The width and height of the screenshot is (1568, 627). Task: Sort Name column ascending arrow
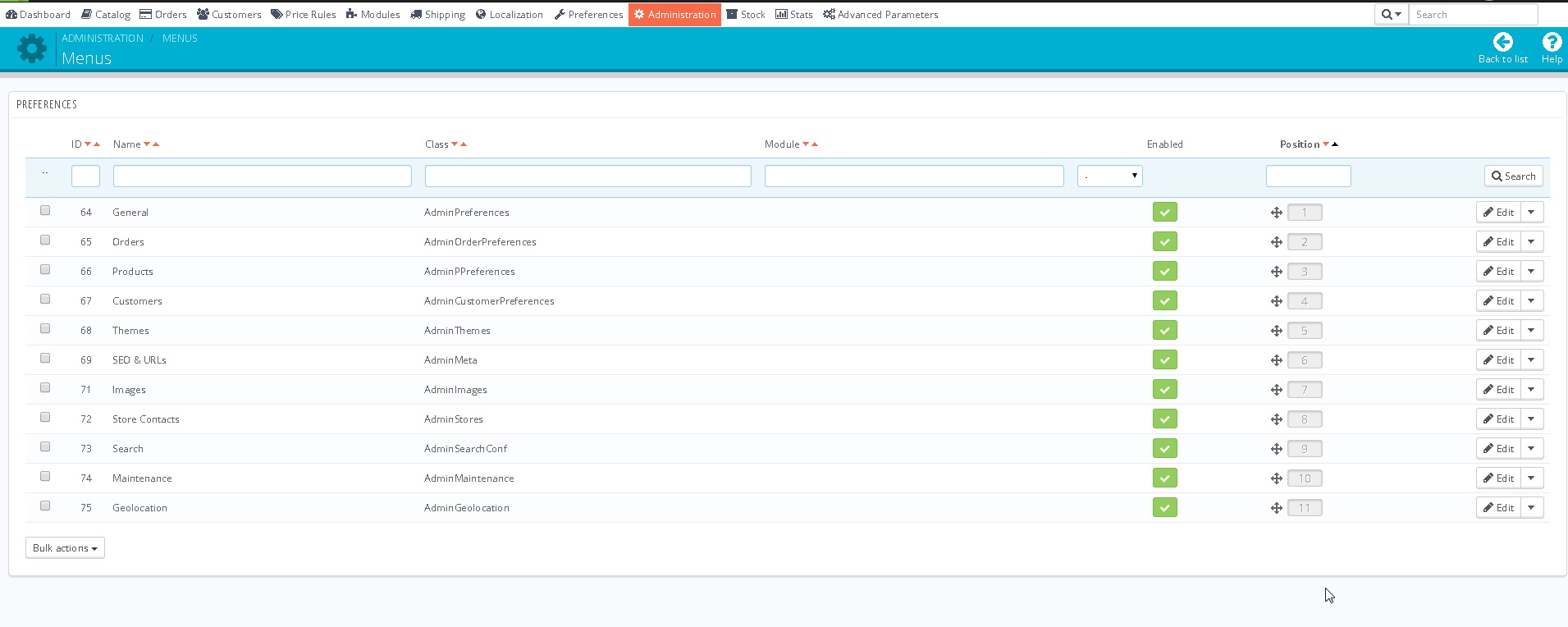[x=156, y=144]
